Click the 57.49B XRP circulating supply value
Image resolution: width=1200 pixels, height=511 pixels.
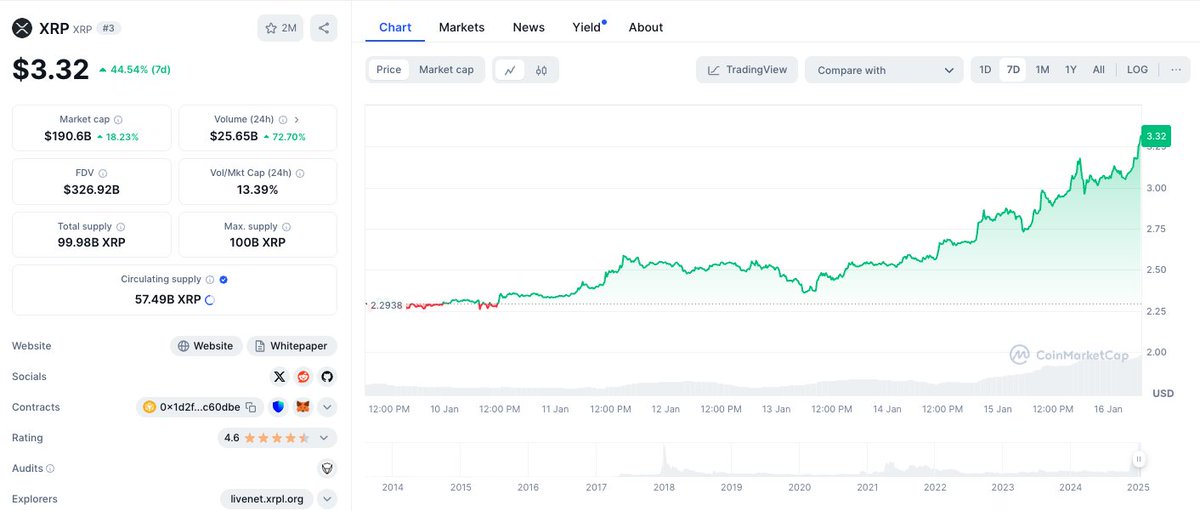[x=168, y=299]
